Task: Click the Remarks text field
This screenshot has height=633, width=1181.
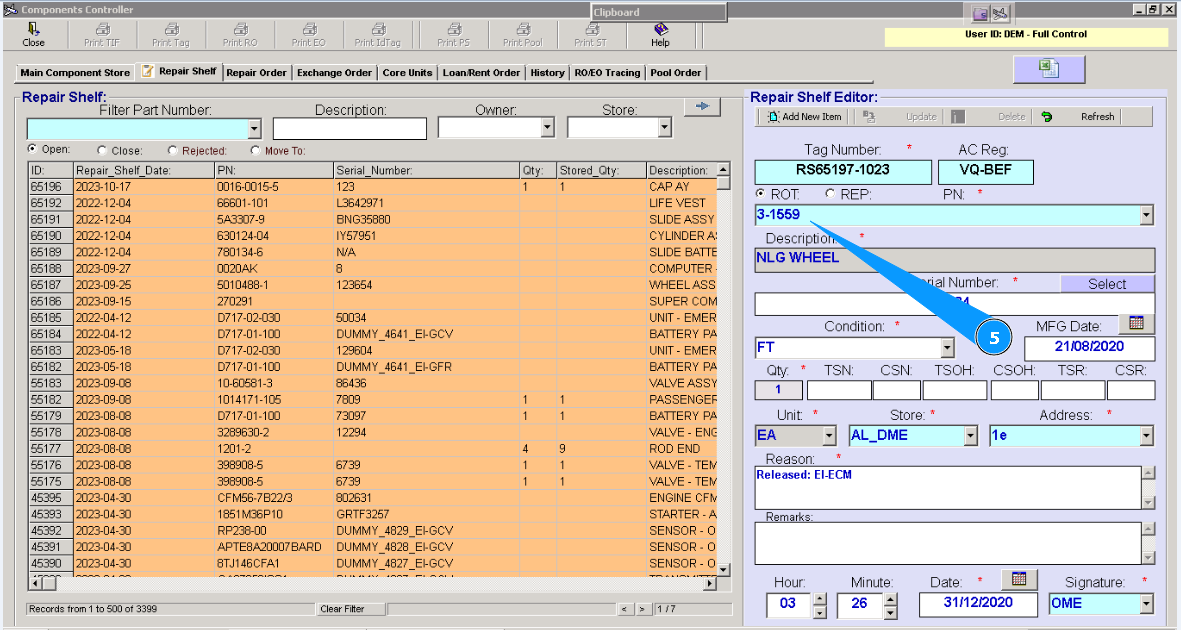Action: pyautogui.click(x=947, y=543)
